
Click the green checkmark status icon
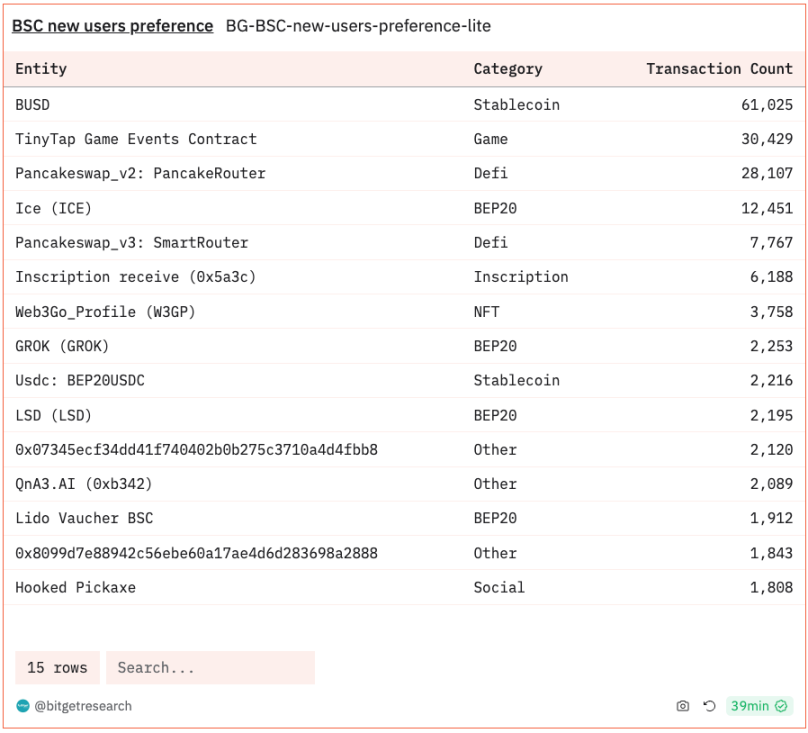(781, 706)
